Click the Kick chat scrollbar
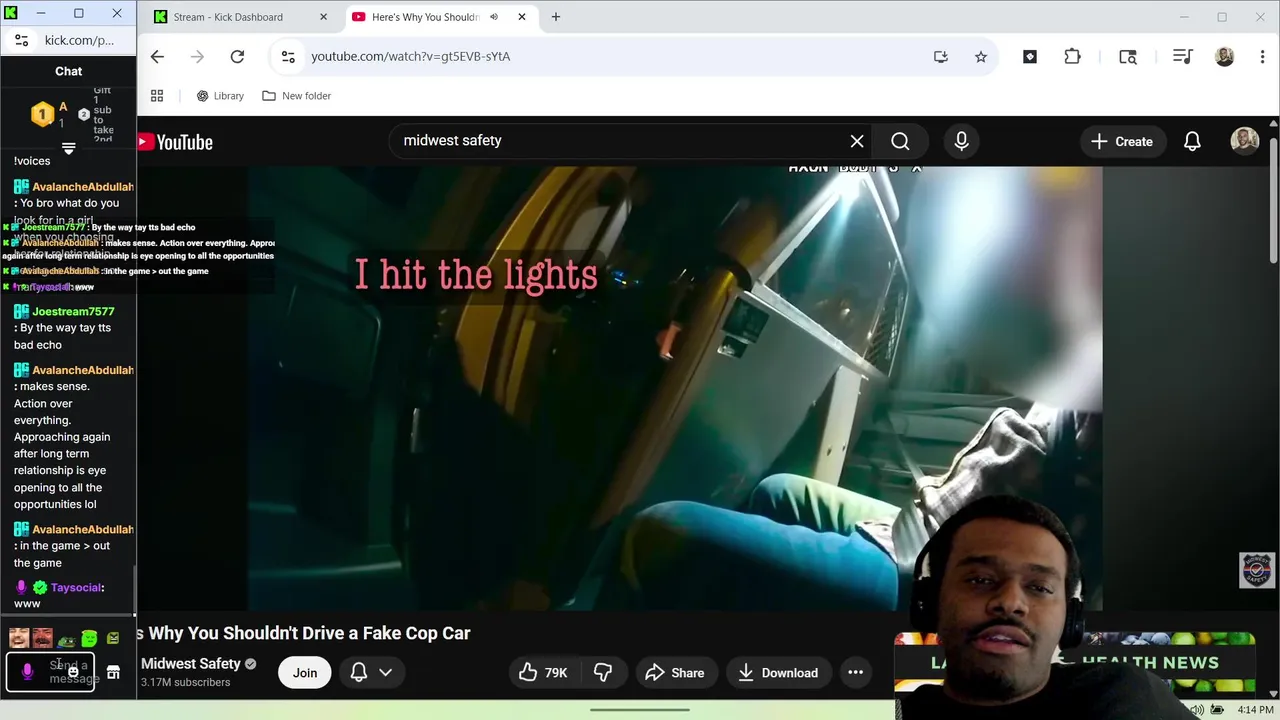1280x720 pixels. (x=133, y=590)
